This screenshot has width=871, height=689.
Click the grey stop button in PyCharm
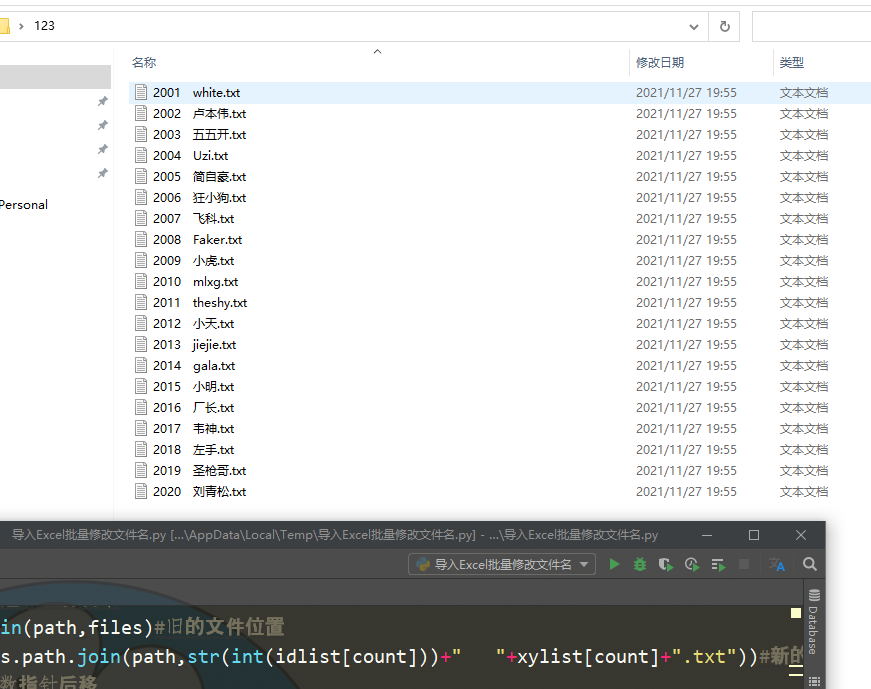744,565
